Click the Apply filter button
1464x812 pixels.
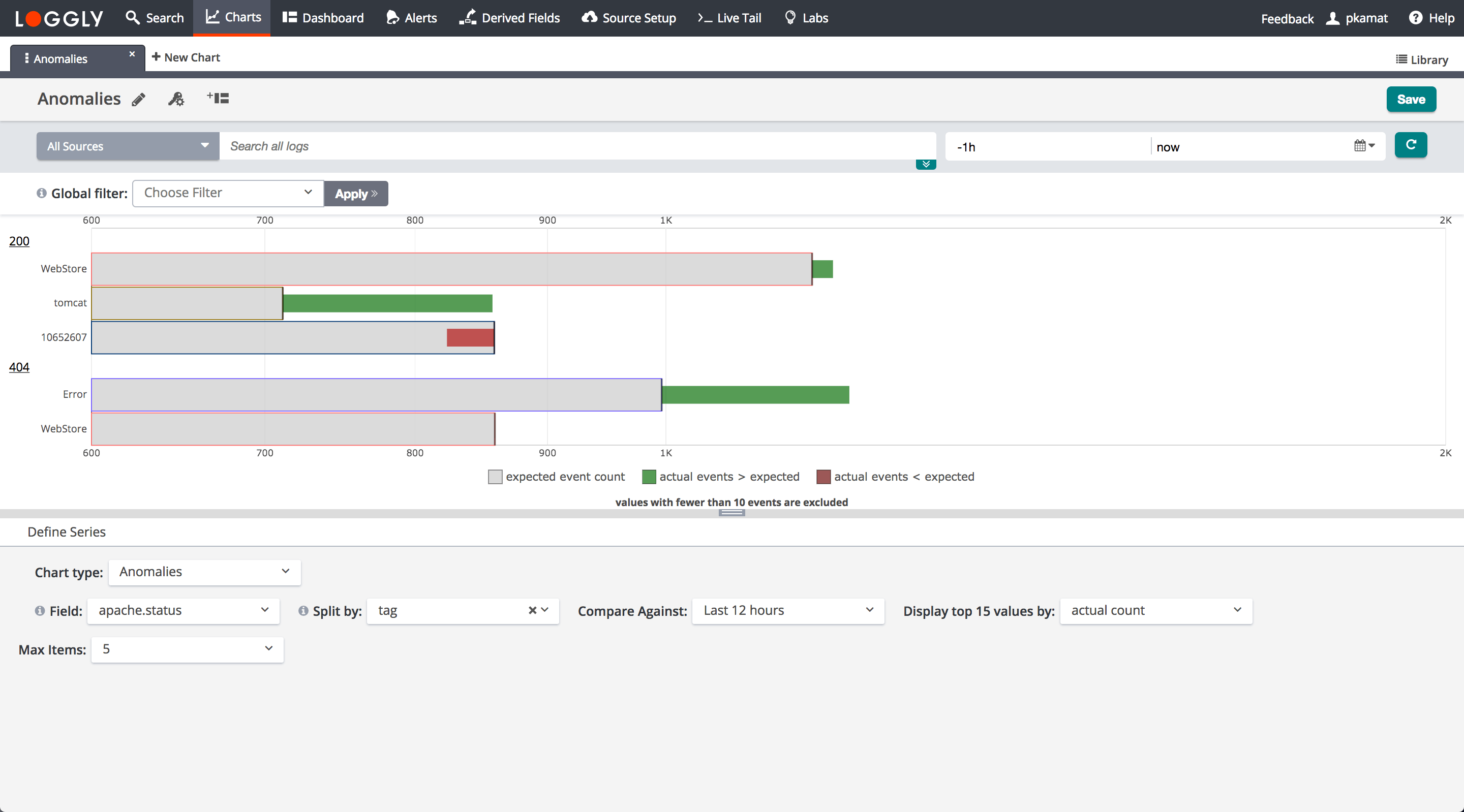pos(356,194)
